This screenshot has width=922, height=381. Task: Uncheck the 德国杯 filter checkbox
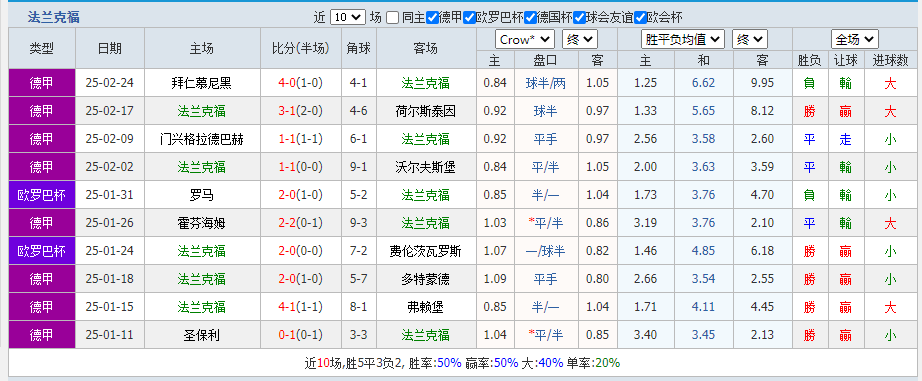coord(530,18)
